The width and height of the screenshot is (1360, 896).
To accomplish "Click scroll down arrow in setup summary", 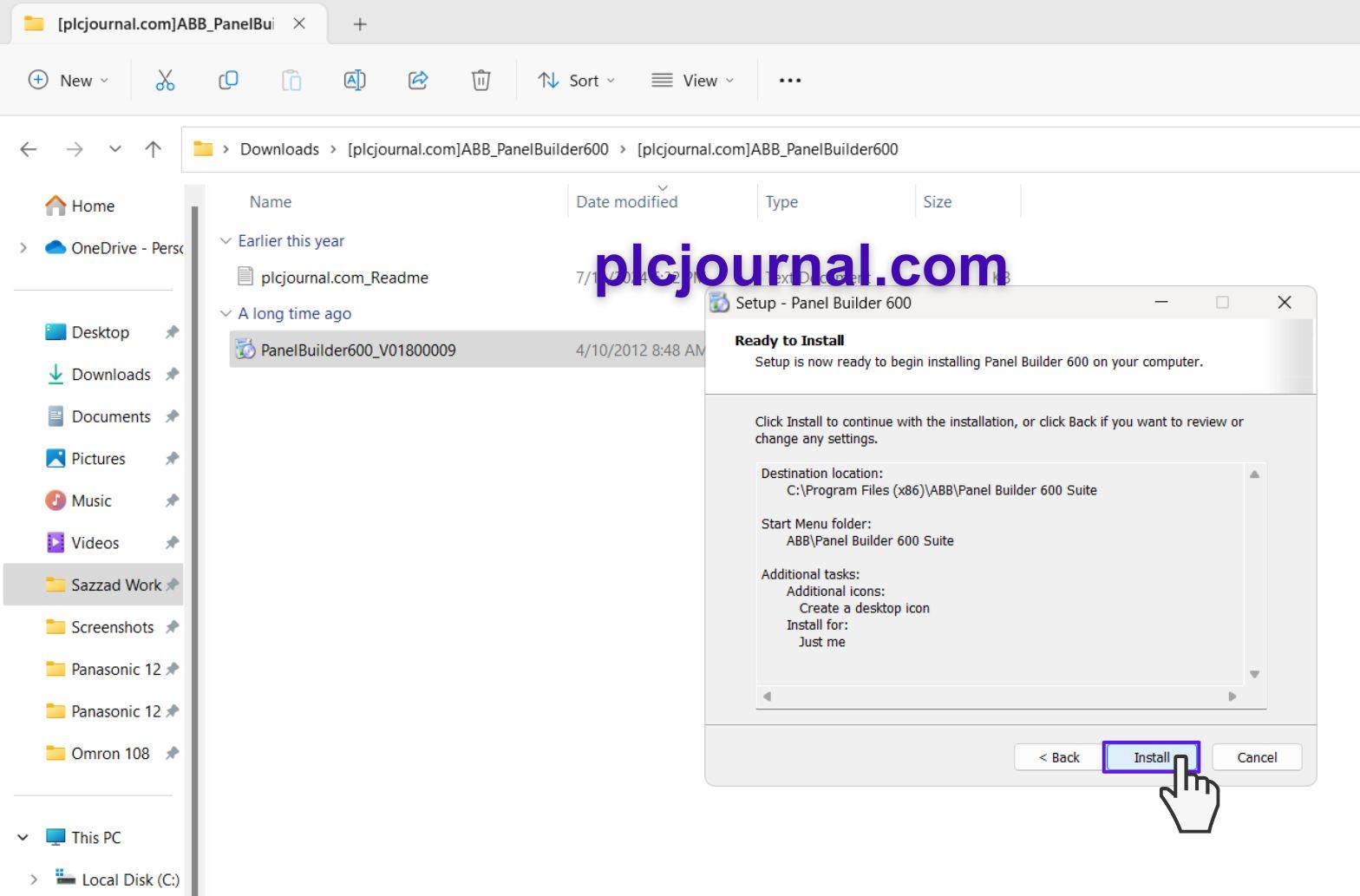I will point(1254,674).
